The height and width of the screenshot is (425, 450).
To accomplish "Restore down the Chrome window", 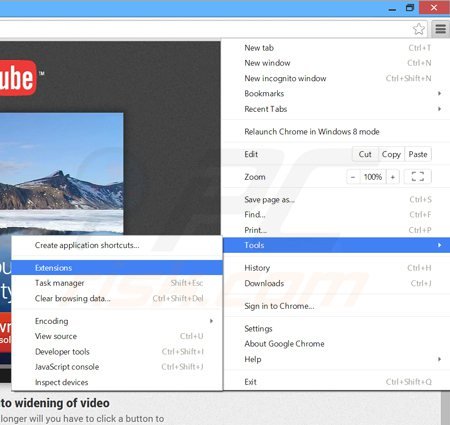I will pos(410,8).
